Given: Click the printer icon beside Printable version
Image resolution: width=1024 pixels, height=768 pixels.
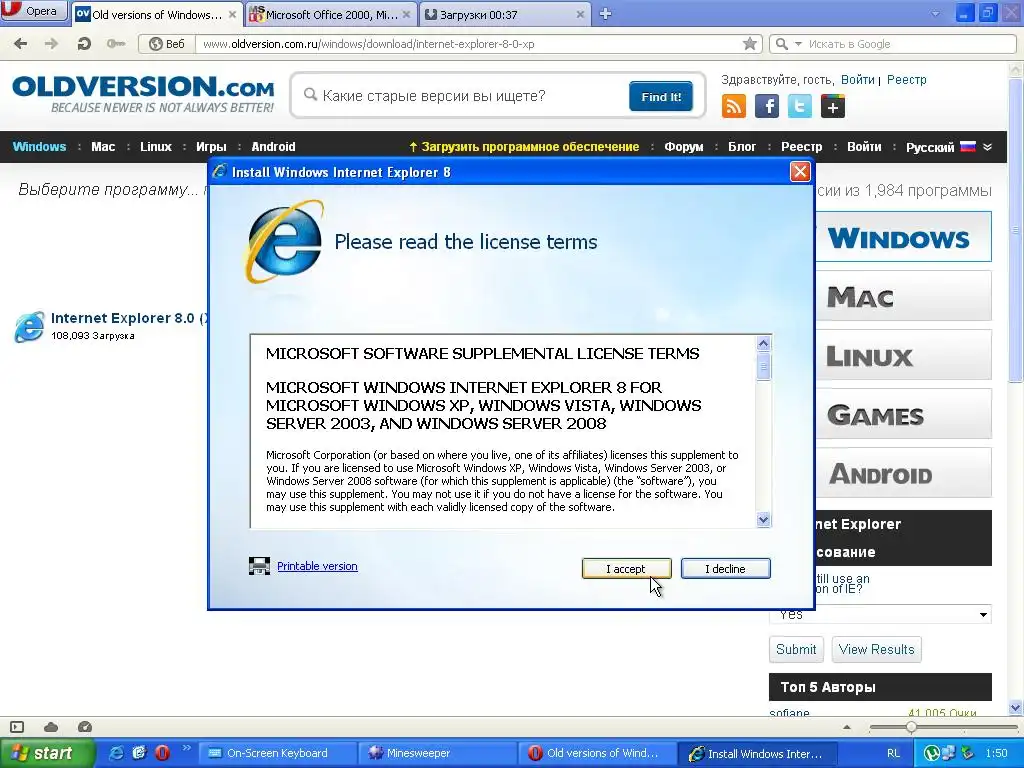Looking at the screenshot, I should click(x=259, y=566).
